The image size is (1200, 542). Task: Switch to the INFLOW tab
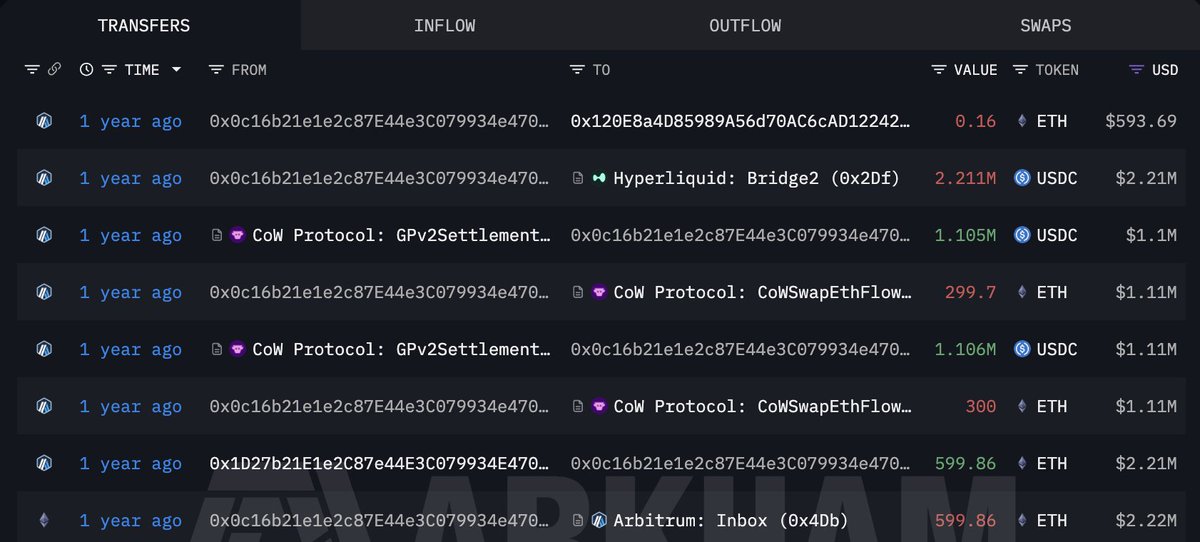click(444, 25)
